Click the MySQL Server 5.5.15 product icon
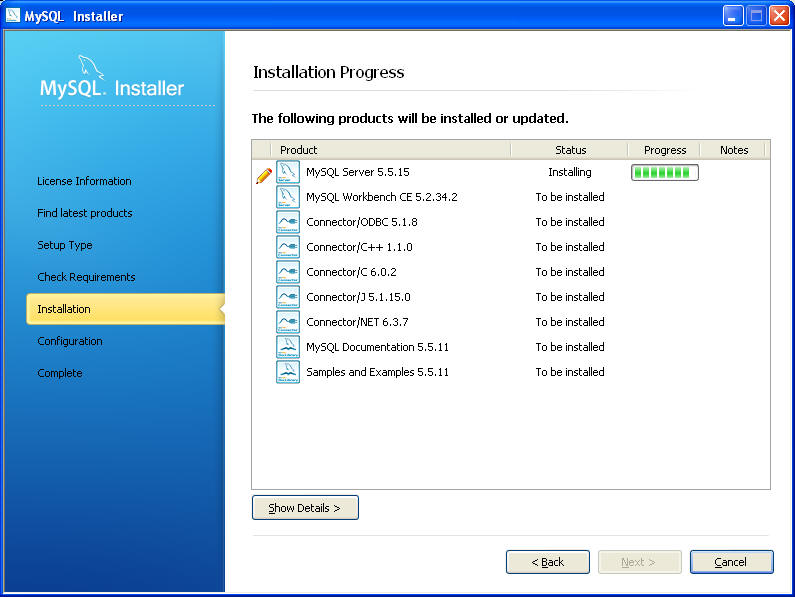 point(288,172)
